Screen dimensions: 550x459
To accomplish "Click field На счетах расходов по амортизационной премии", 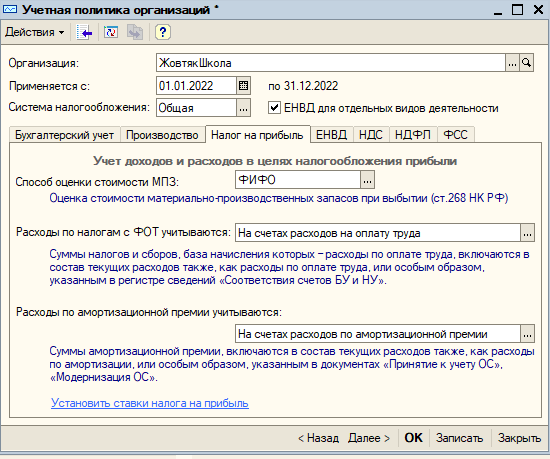I will (378, 334).
